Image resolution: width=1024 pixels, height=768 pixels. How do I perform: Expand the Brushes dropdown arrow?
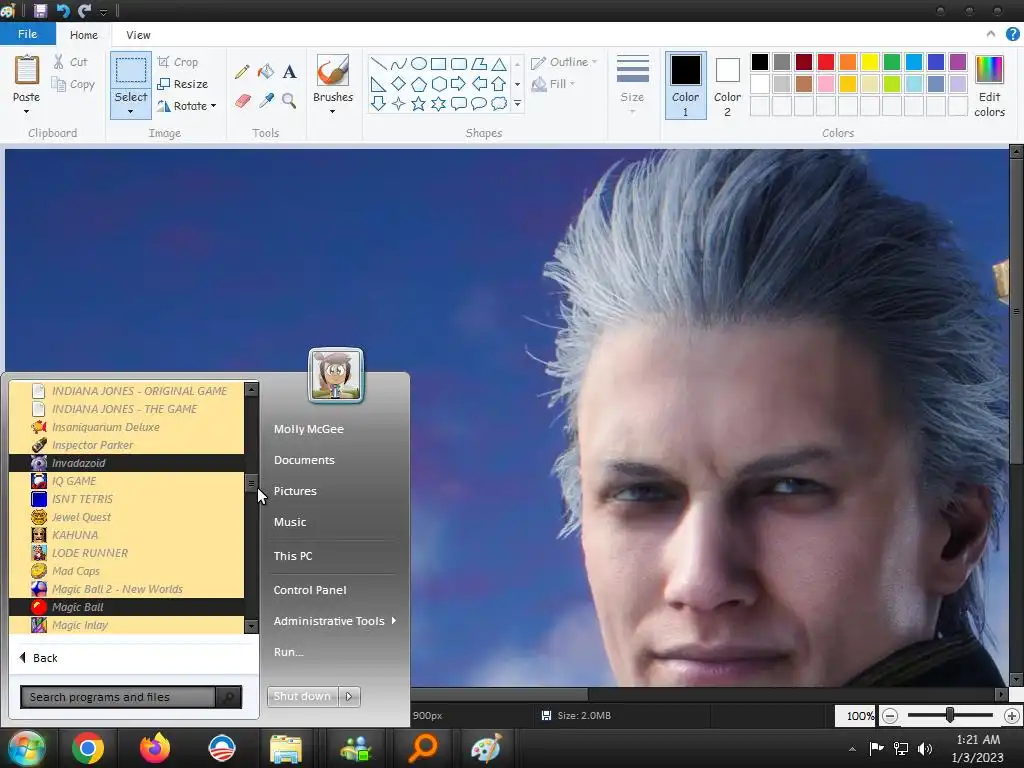pyautogui.click(x=332, y=112)
